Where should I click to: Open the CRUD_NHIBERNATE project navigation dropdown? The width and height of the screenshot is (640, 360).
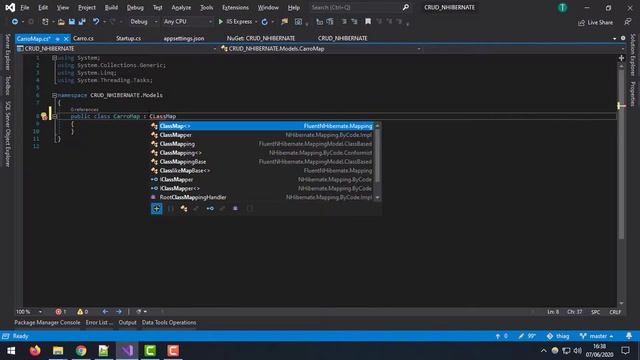(116, 49)
